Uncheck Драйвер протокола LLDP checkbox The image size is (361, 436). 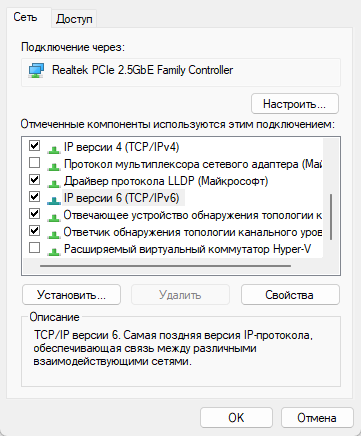point(35,180)
